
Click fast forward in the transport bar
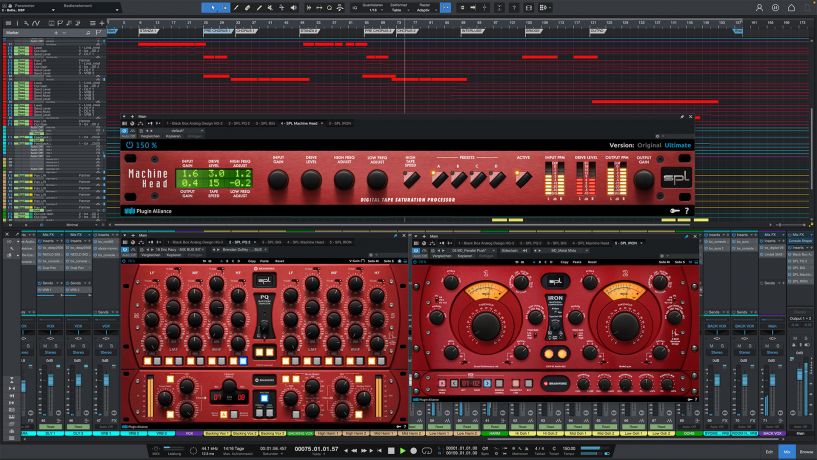coord(364,451)
